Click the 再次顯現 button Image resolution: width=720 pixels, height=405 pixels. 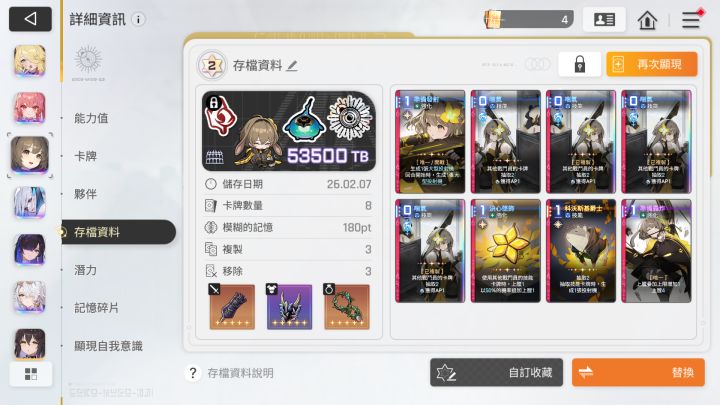(652, 64)
